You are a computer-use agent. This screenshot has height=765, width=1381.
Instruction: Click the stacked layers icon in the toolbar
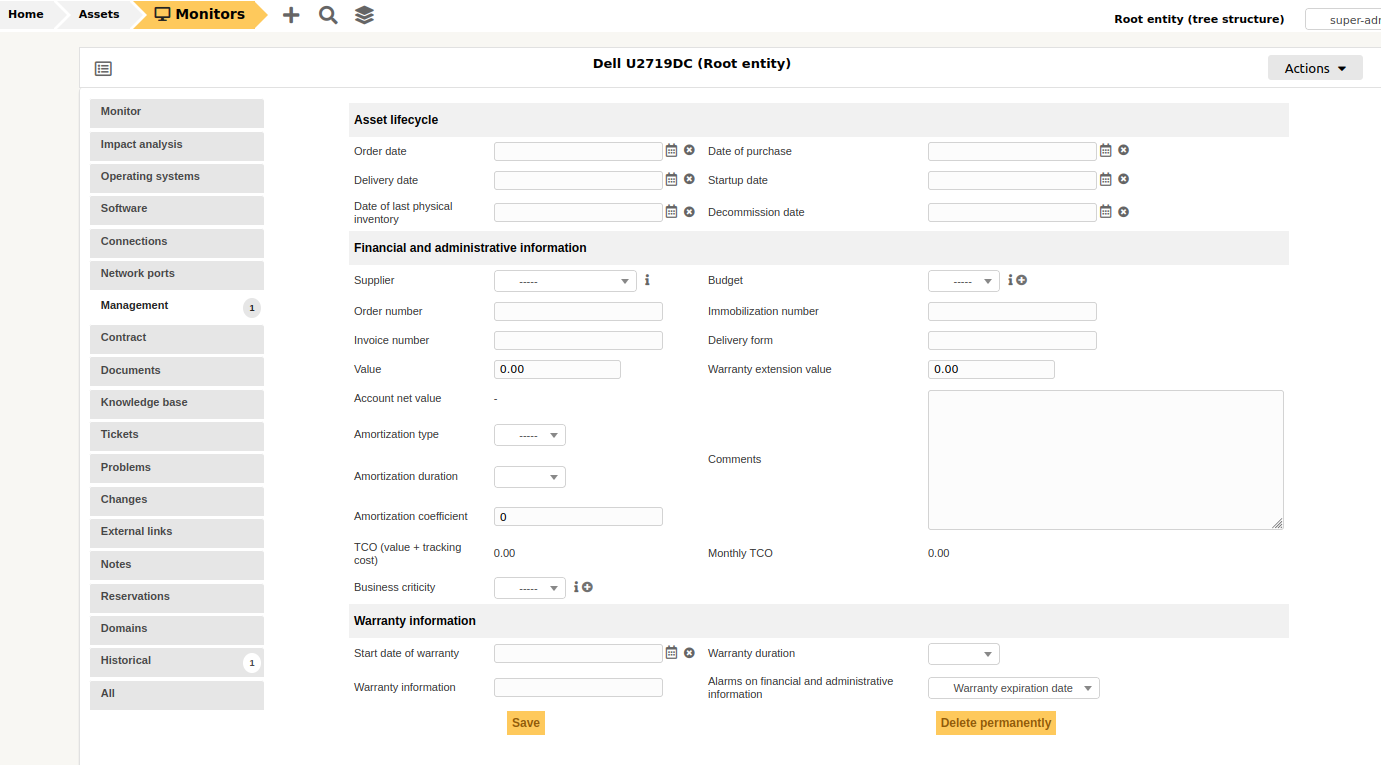(x=363, y=15)
